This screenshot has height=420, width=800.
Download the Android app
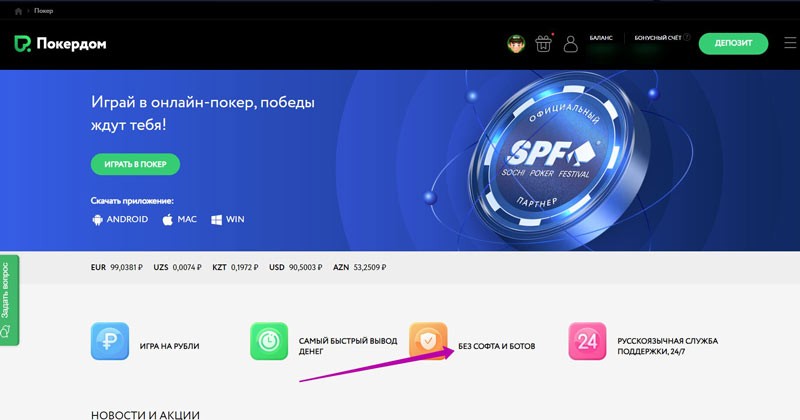(120, 219)
